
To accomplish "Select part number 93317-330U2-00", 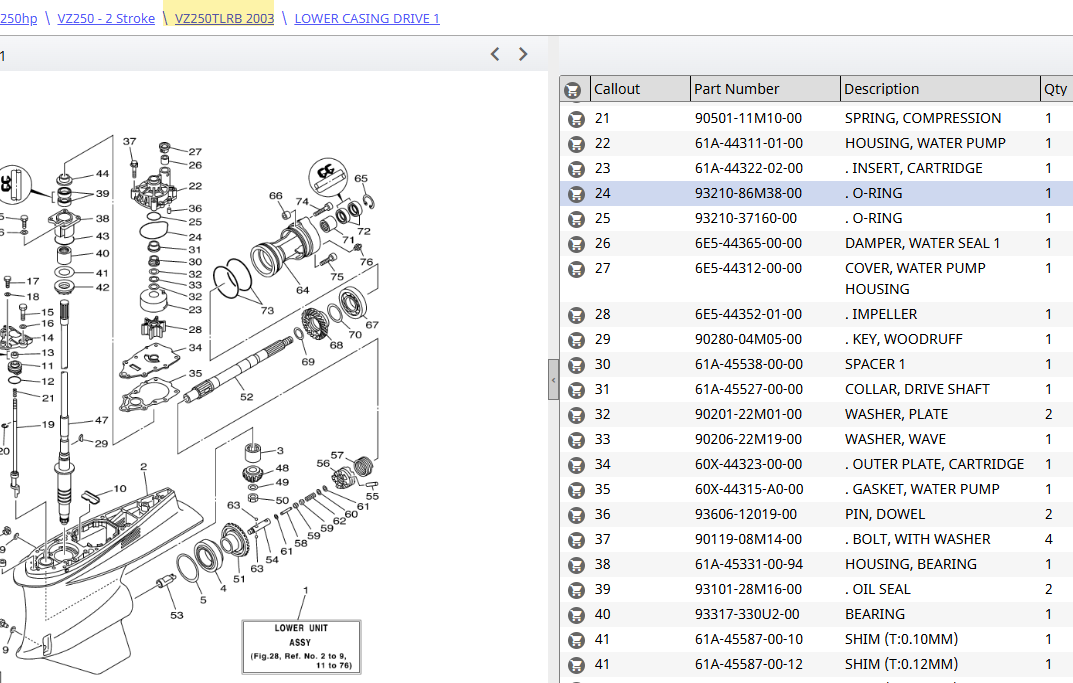I will pos(747,614).
